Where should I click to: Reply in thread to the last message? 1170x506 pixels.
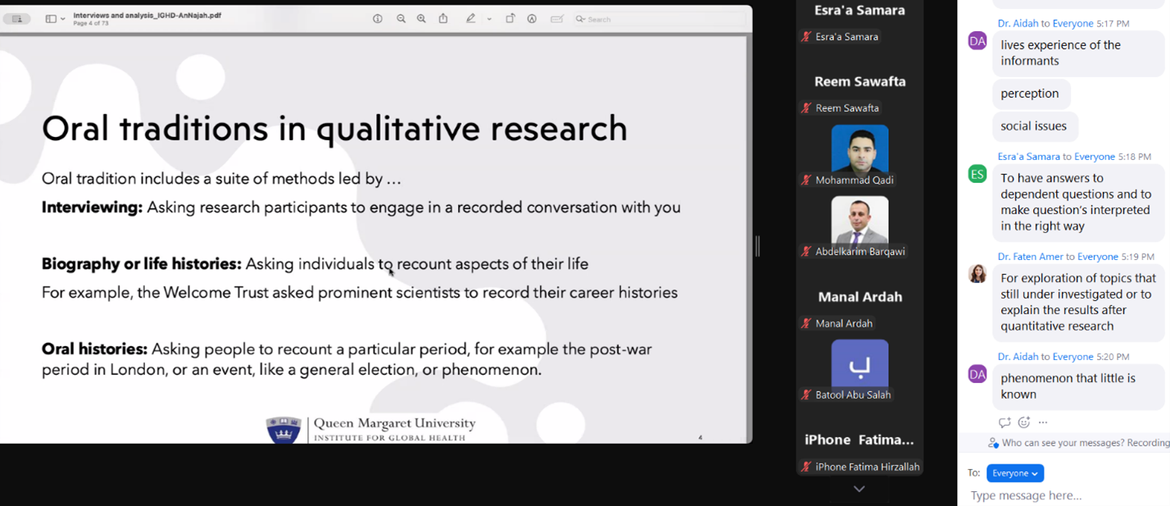click(1004, 422)
